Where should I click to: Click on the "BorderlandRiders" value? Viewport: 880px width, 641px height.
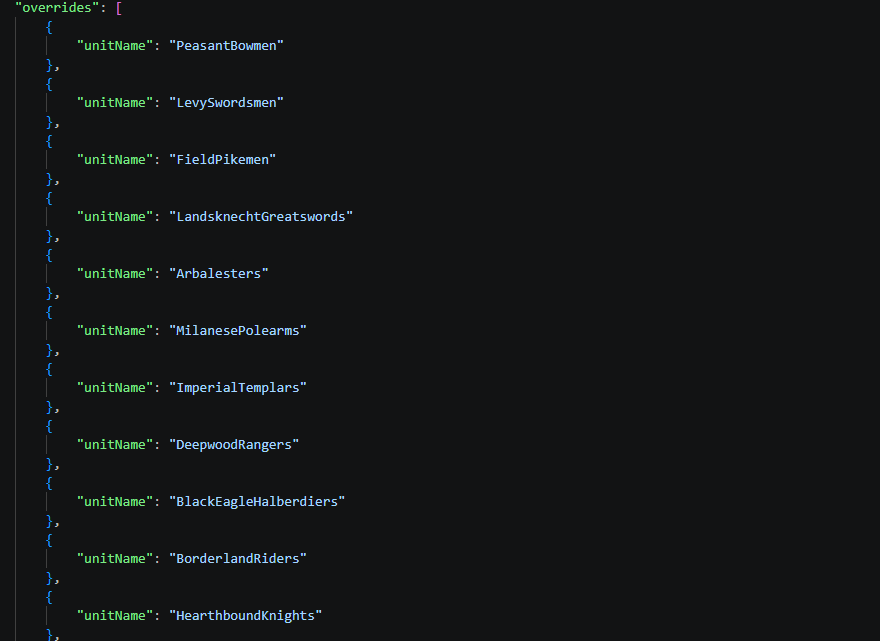238,558
